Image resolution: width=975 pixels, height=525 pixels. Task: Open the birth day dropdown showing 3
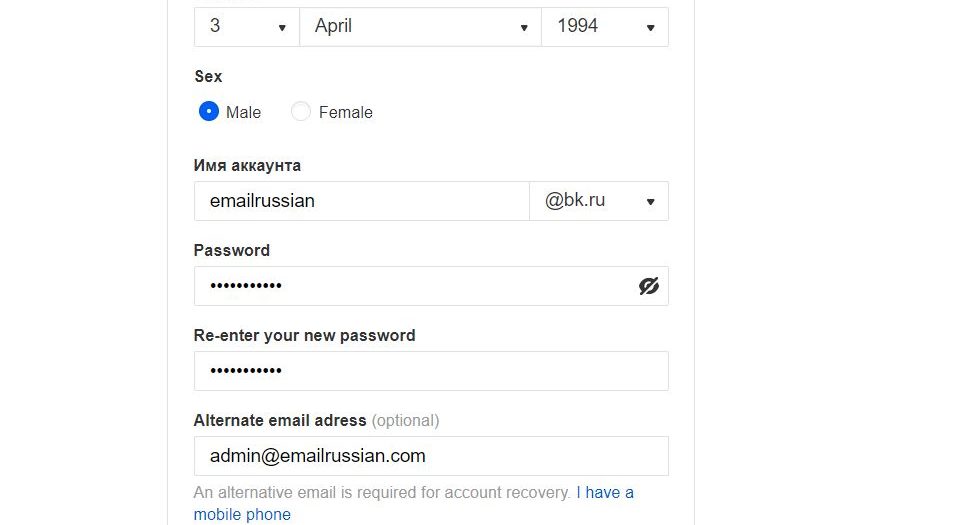tap(247, 27)
